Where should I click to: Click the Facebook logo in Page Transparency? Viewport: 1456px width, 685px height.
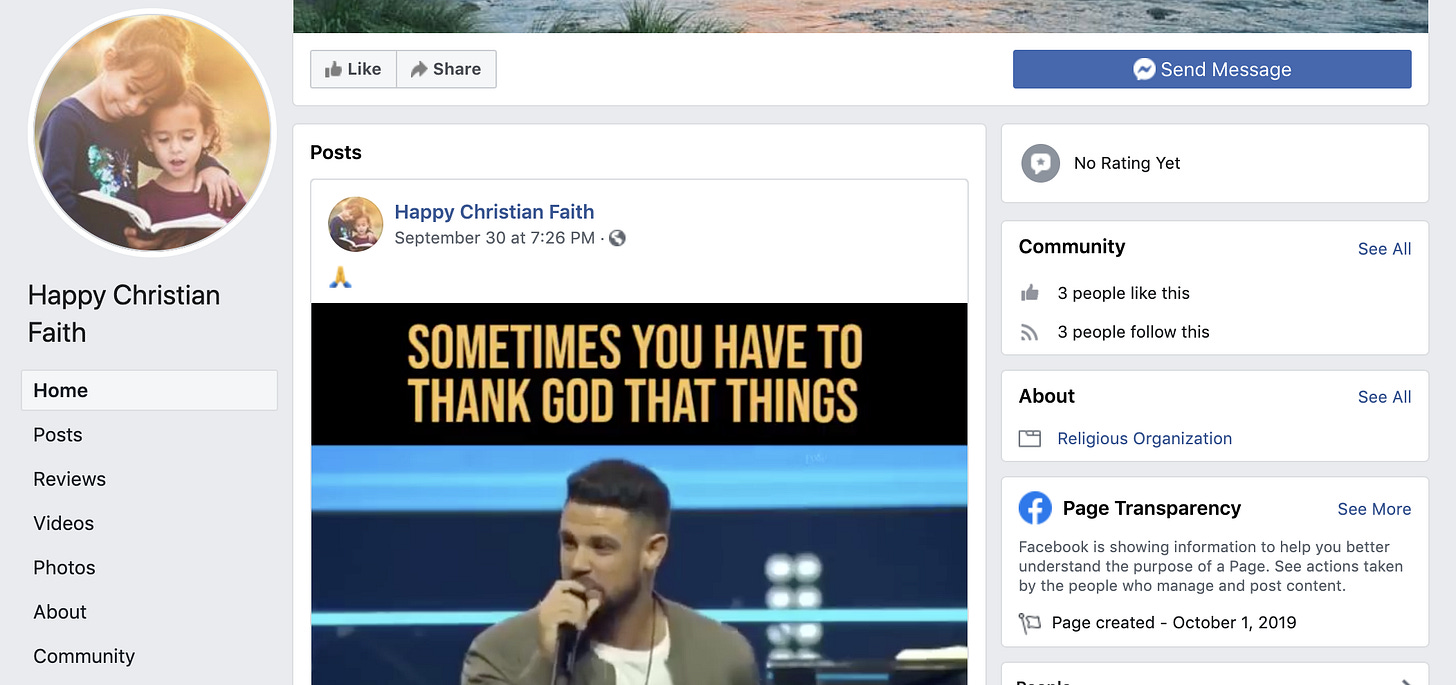pos(1035,508)
